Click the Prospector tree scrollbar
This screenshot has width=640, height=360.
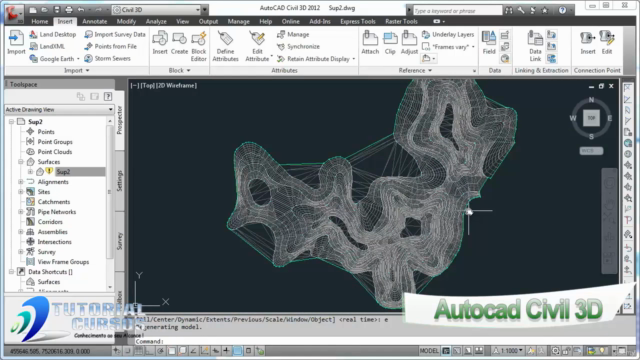tap(110, 192)
